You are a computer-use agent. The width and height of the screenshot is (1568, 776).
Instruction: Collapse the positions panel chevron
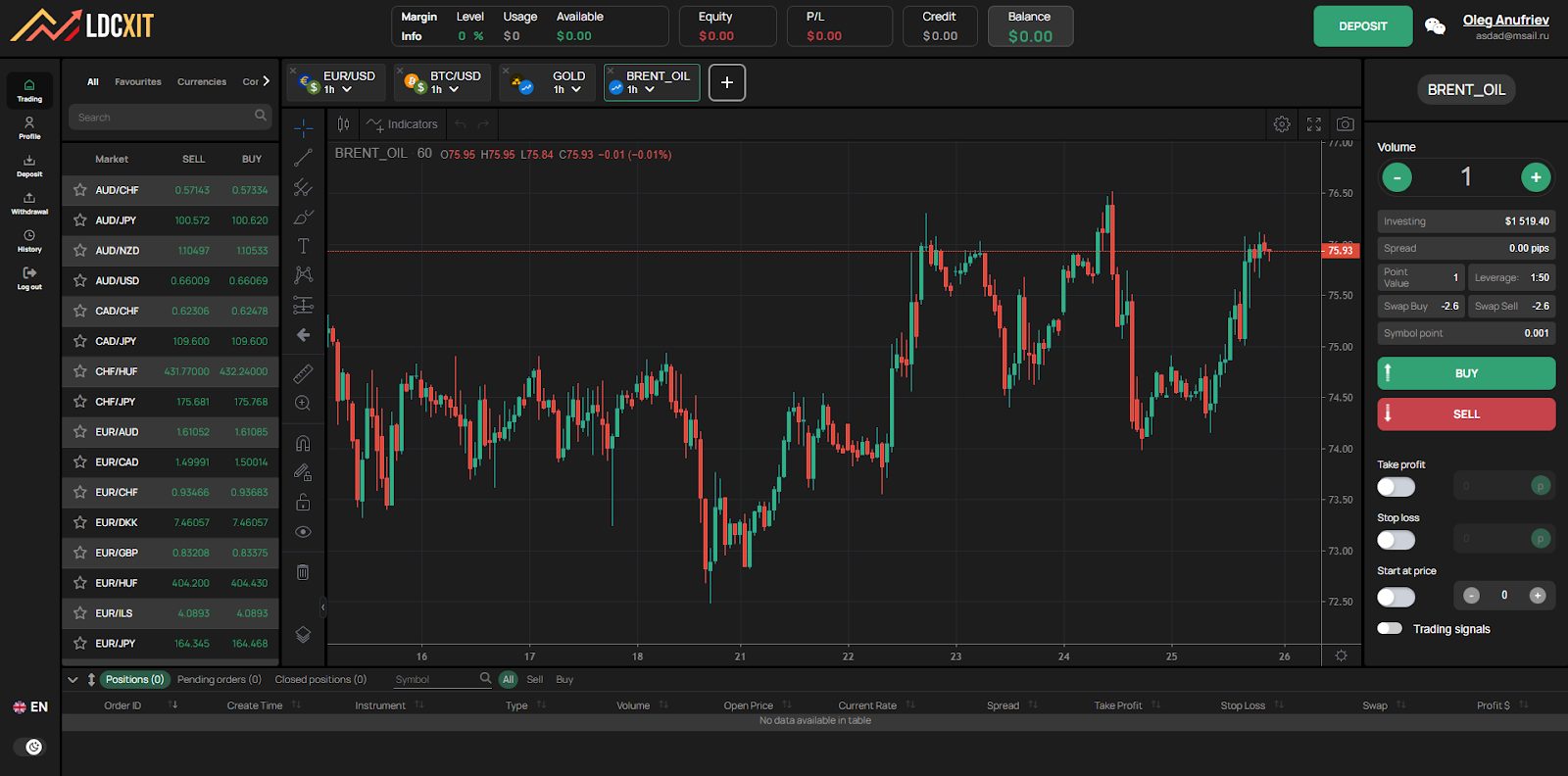click(x=73, y=679)
